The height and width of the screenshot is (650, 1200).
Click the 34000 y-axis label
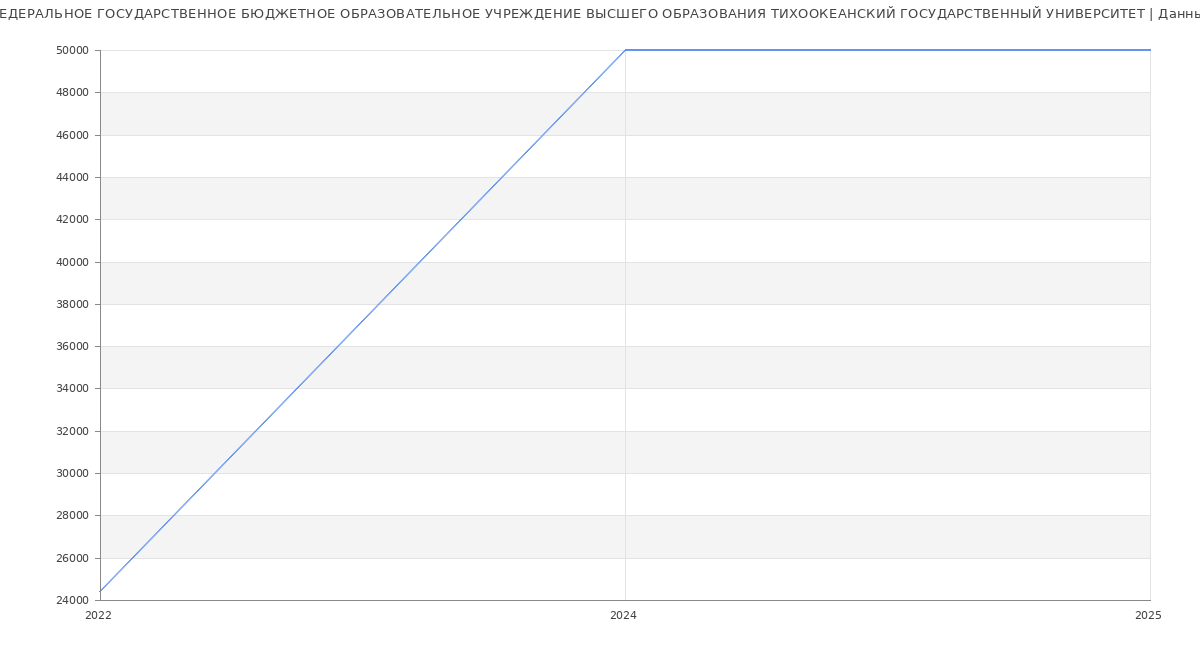[73, 389]
